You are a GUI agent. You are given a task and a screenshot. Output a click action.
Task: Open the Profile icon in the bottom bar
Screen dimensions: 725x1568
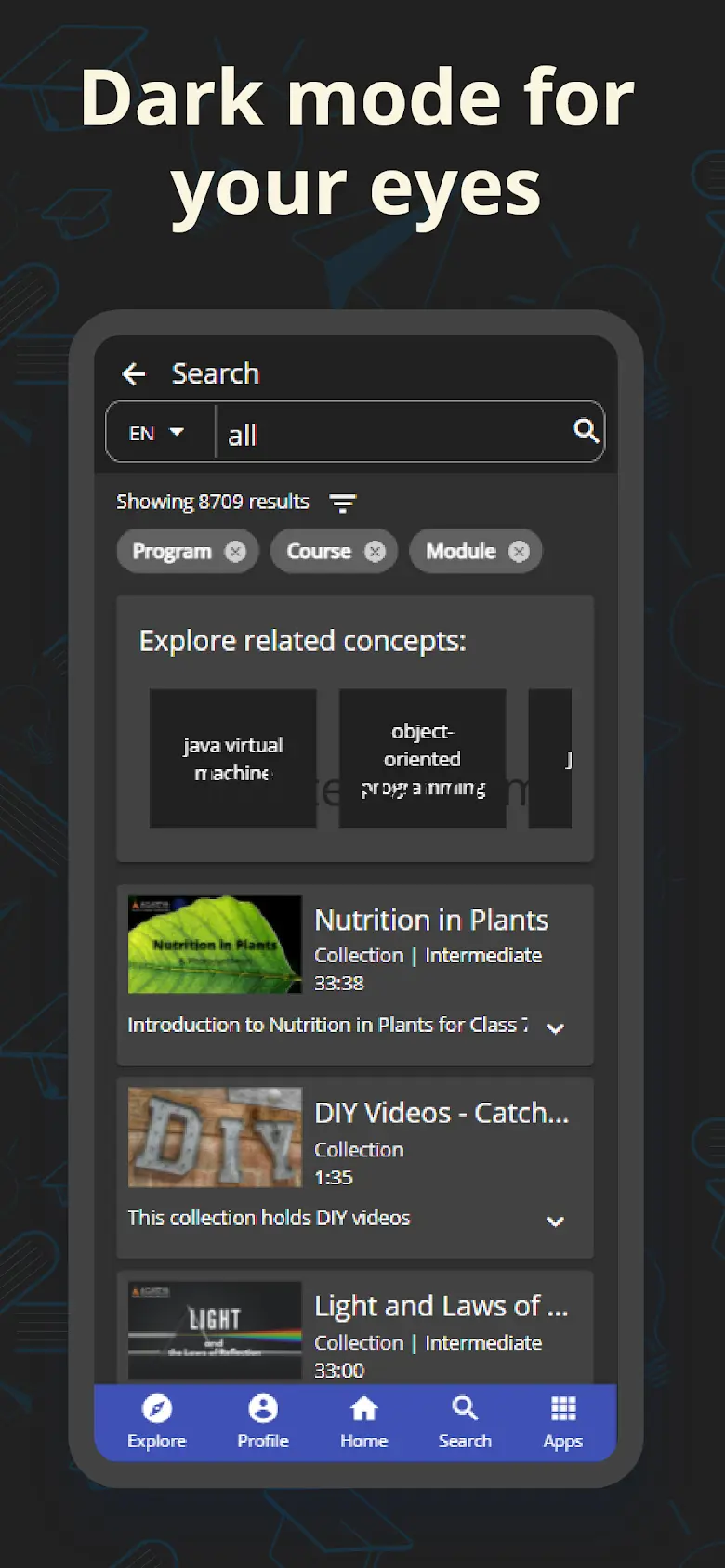[263, 1409]
